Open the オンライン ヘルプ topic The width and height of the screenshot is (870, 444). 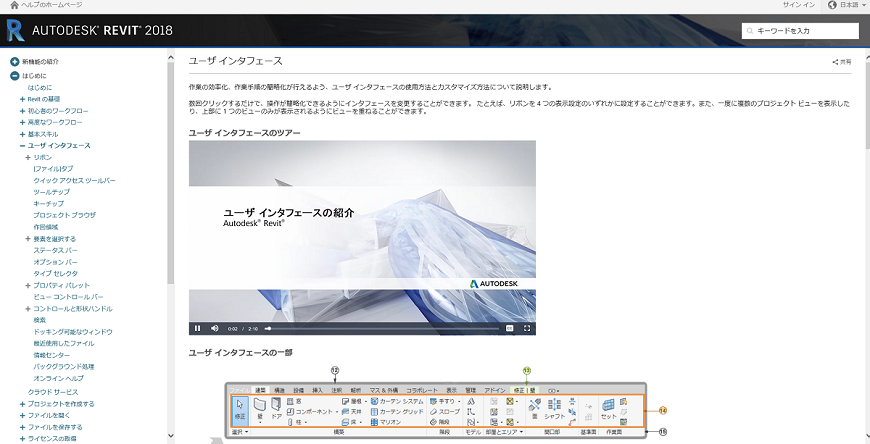tap(58, 379)
